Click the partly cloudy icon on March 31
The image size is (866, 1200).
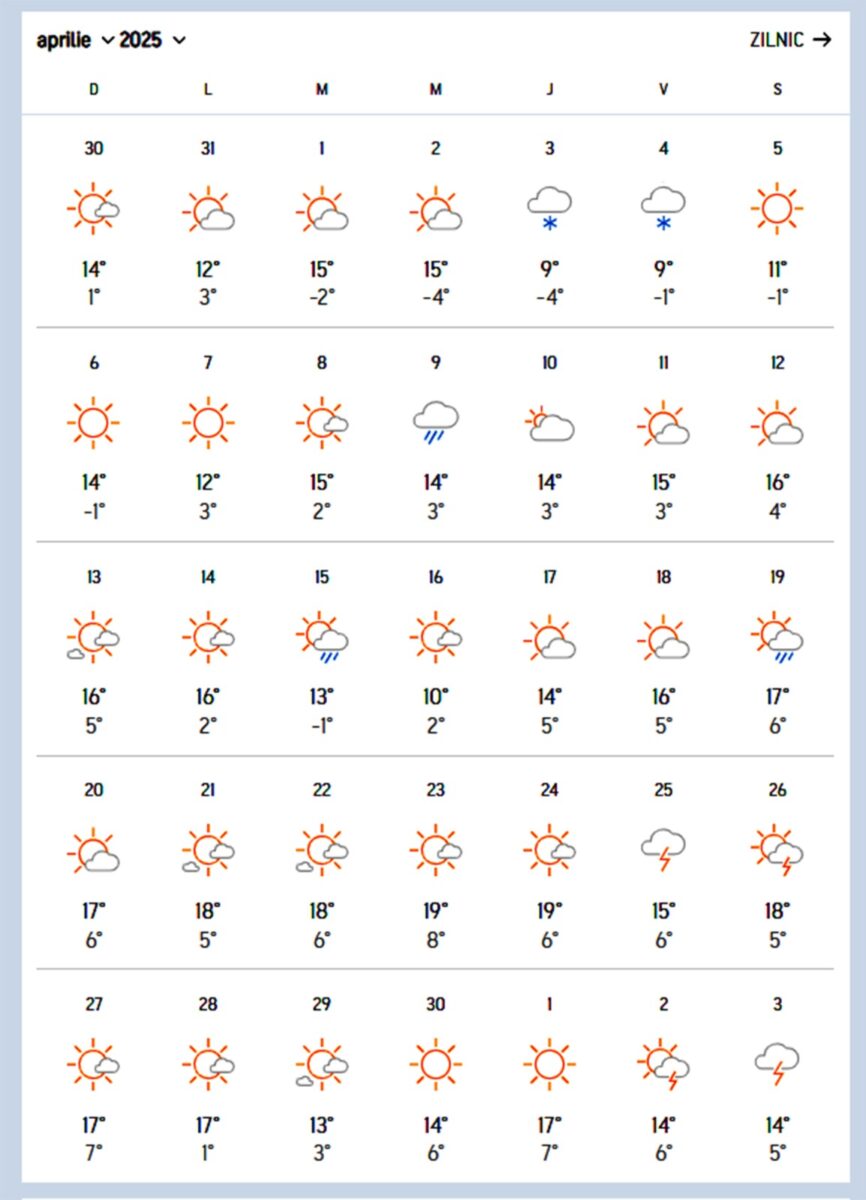pyautogui.click(x=208, y=209)
